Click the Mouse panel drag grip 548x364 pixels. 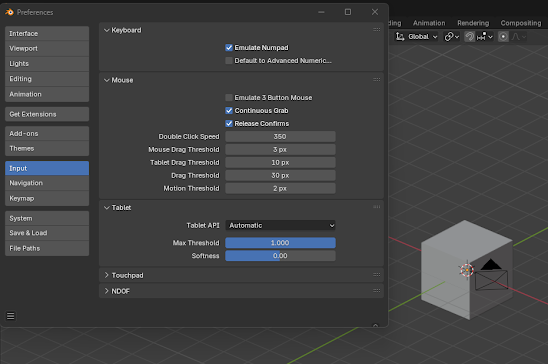376,80
